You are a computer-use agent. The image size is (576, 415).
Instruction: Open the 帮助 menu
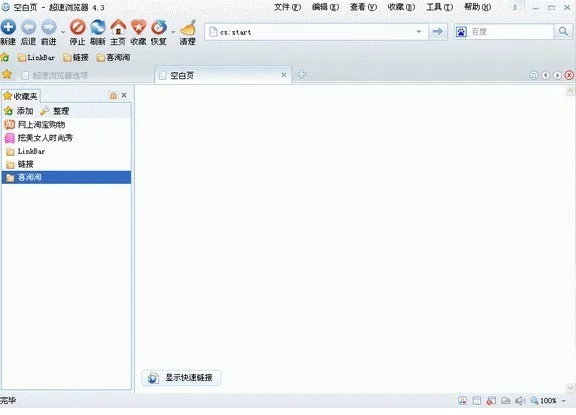(478, 7)
